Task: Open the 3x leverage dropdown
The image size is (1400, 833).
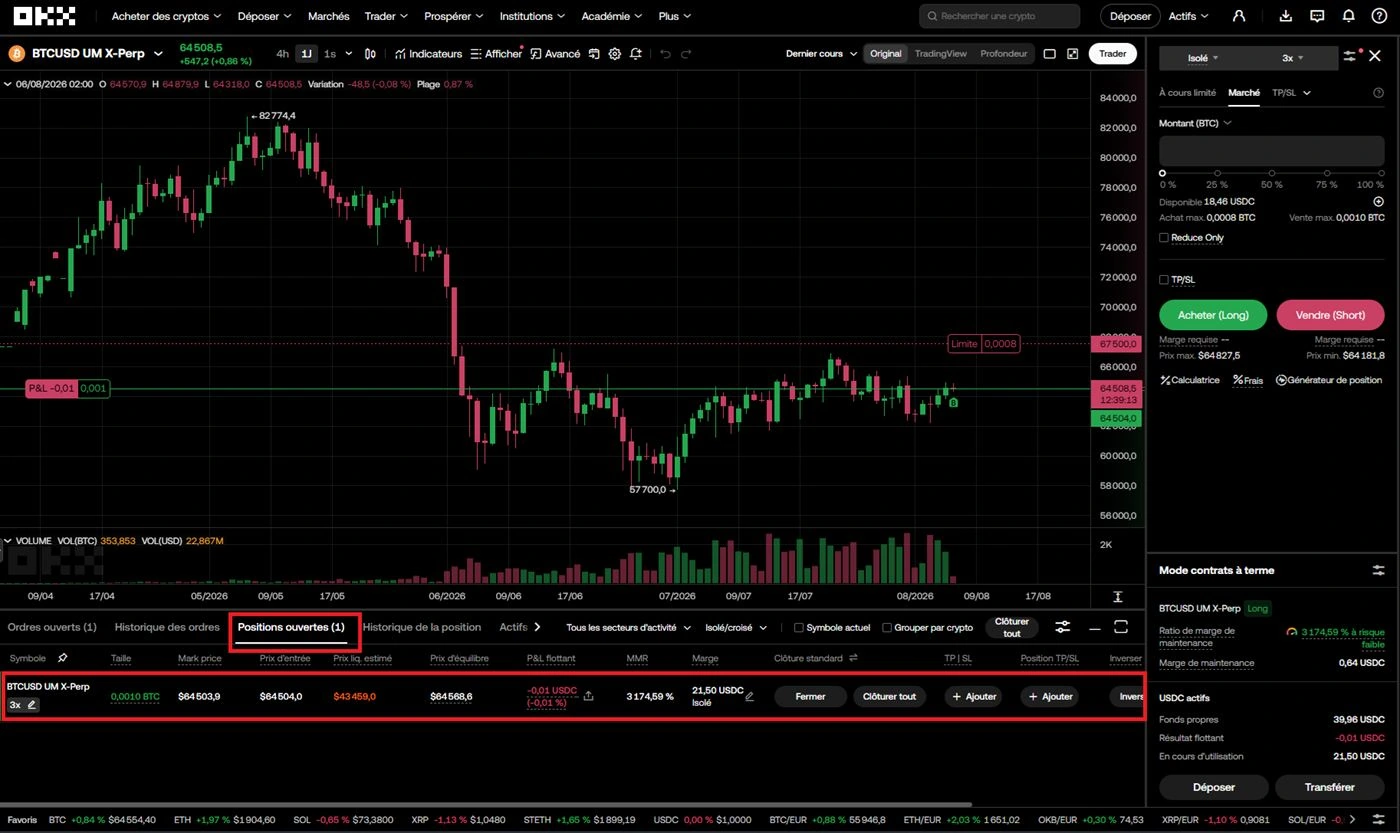Action: tap(1293, 58)
